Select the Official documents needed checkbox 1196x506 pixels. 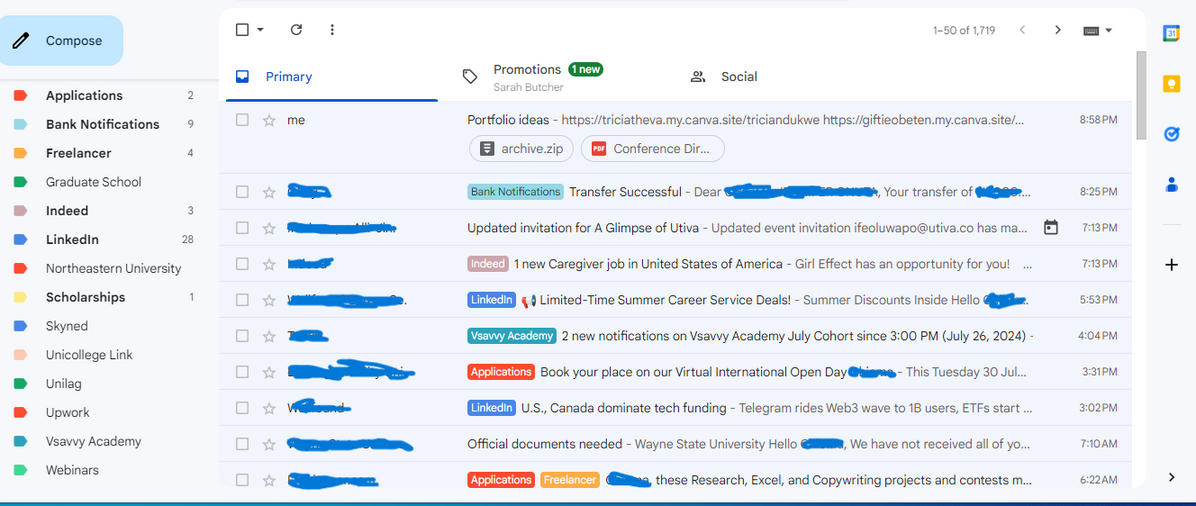tap(242, 443)
